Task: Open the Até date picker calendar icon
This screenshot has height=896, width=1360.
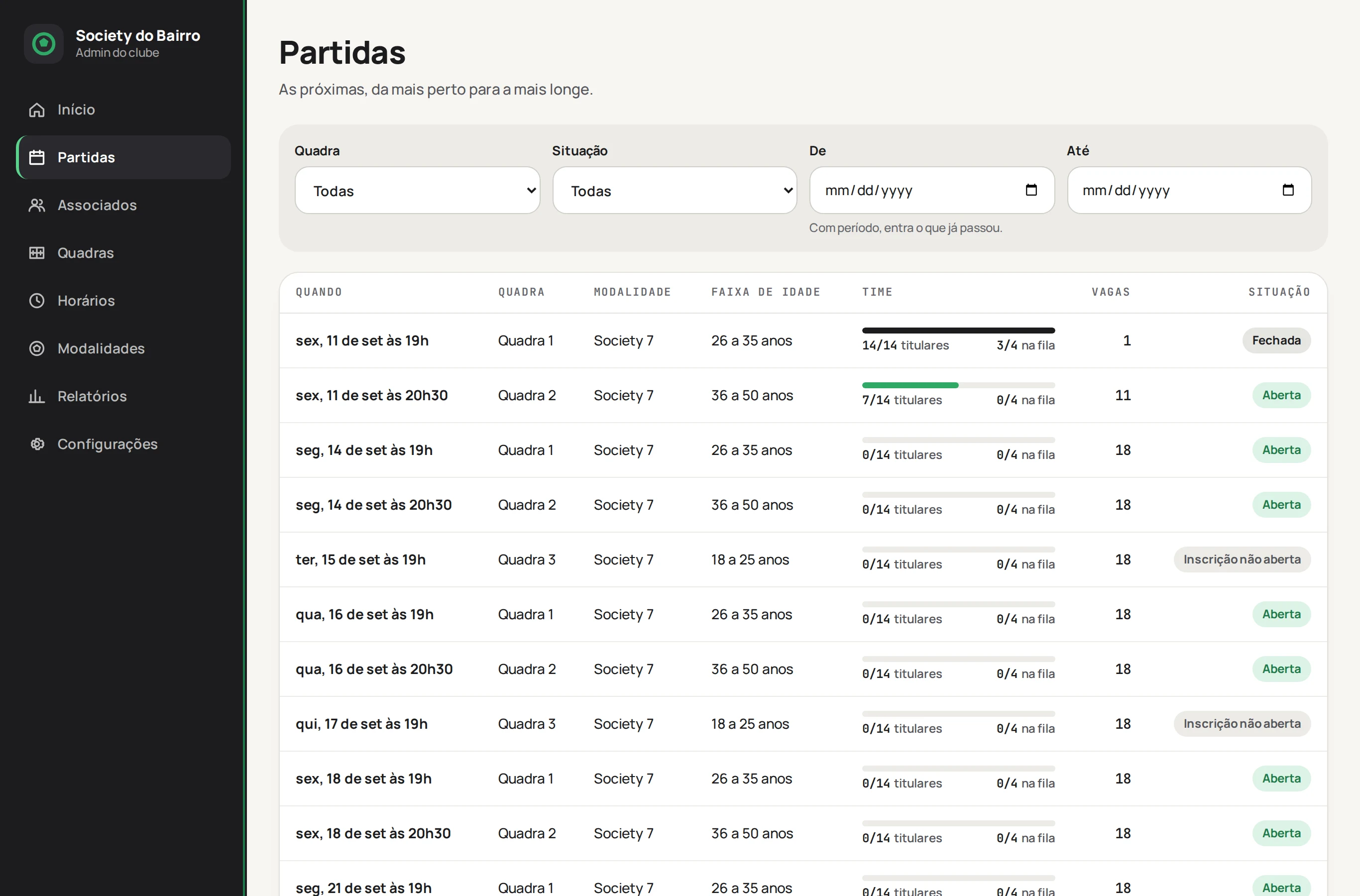Action: (x=1288, y=190)
